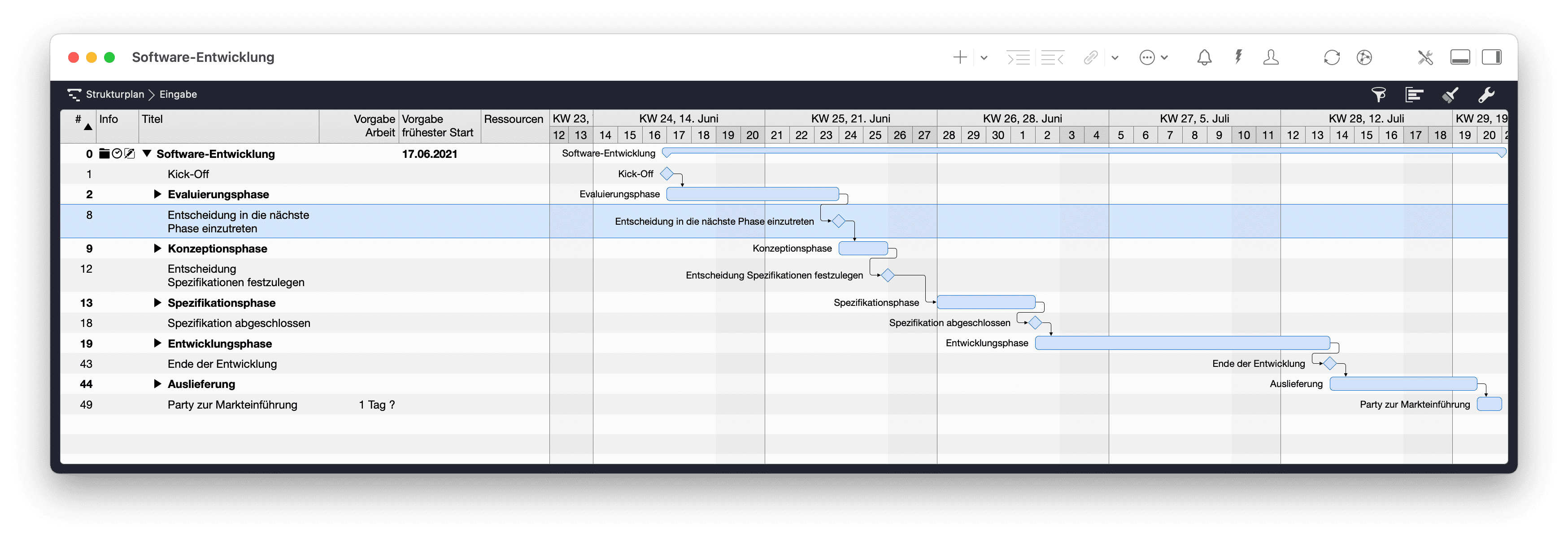Image resolution: width=1568 pixels, height=540 pixels.
Task: Open the style brush tool
Action: pos(1450,95)
